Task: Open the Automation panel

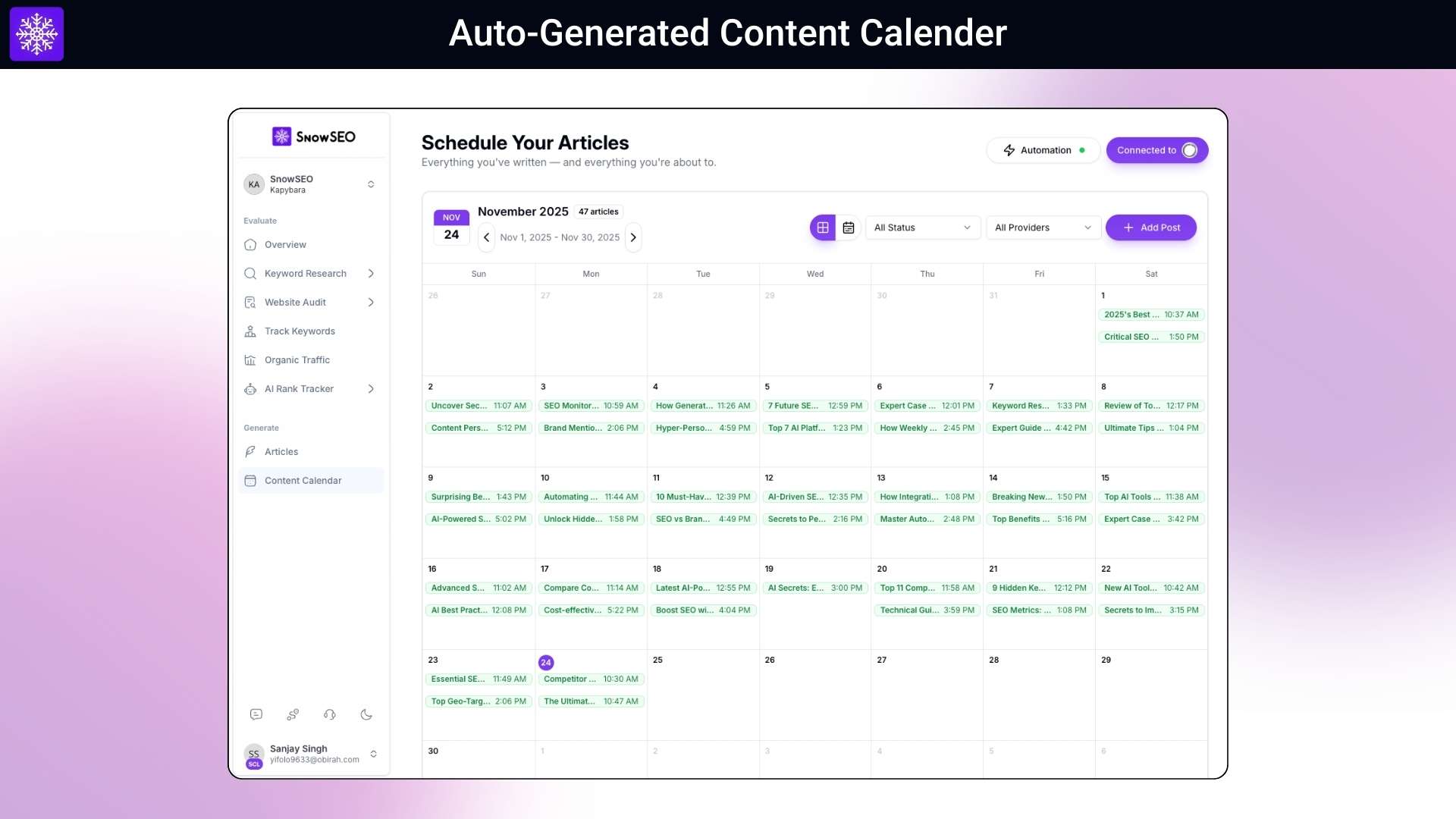Action: point(1043,150)
